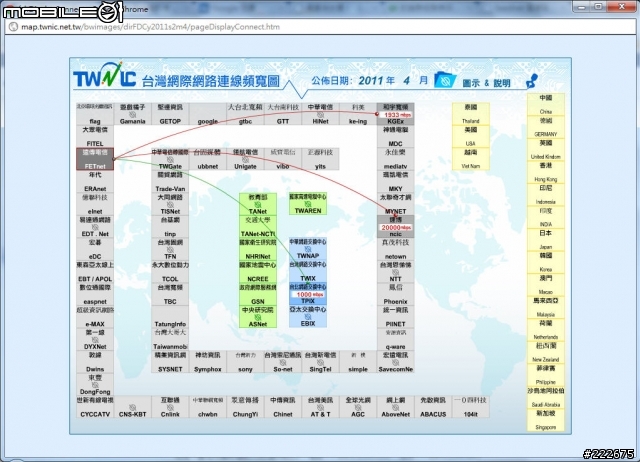Select the green GSN node
Viewport: 640px width, 462px height.
tap(258, 294)
